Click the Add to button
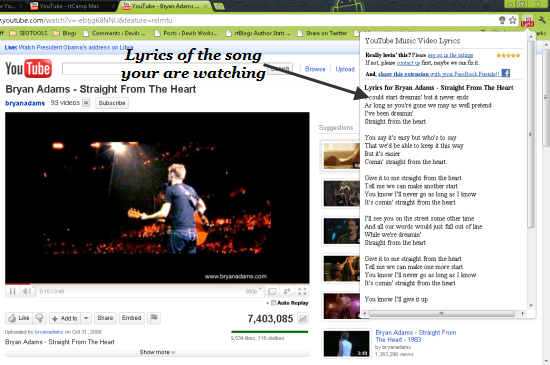Viewport: 550px width, 365px height. point(65,318)
